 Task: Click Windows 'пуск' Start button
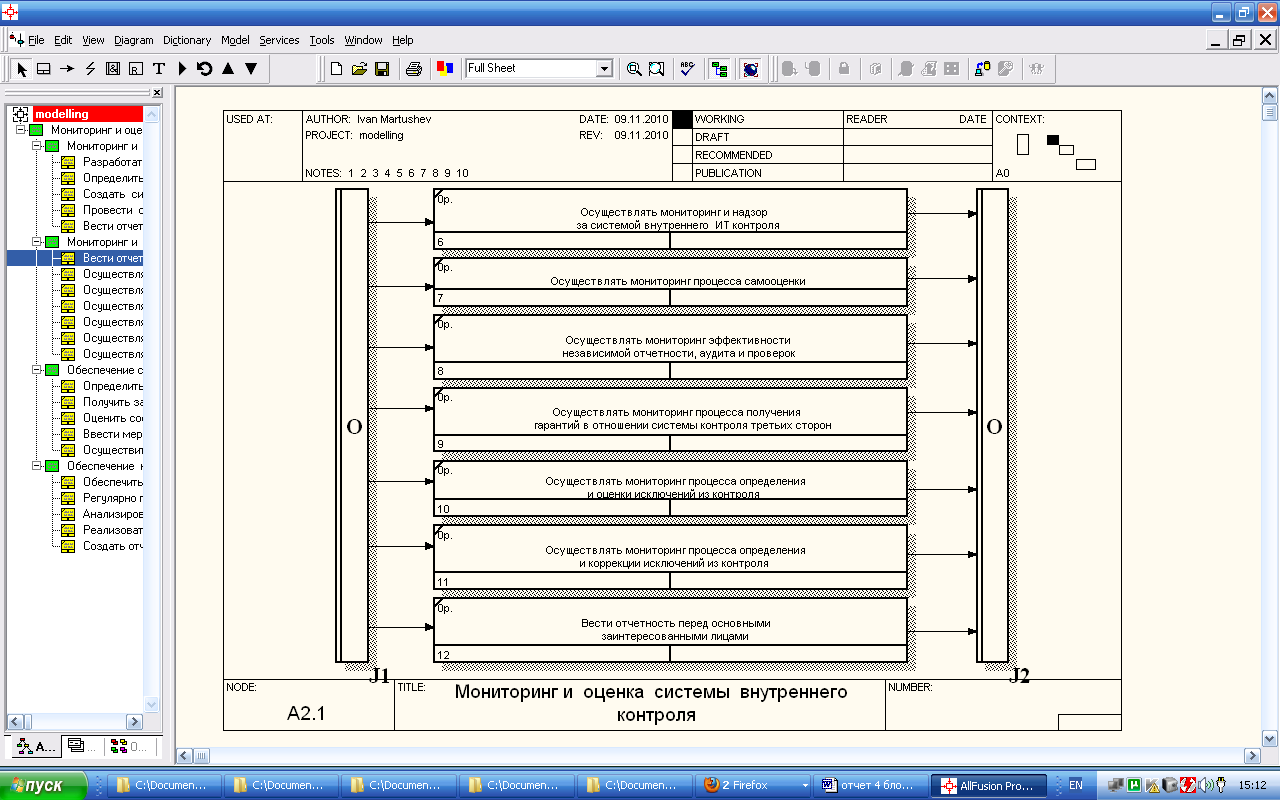(x=45, y=785)
